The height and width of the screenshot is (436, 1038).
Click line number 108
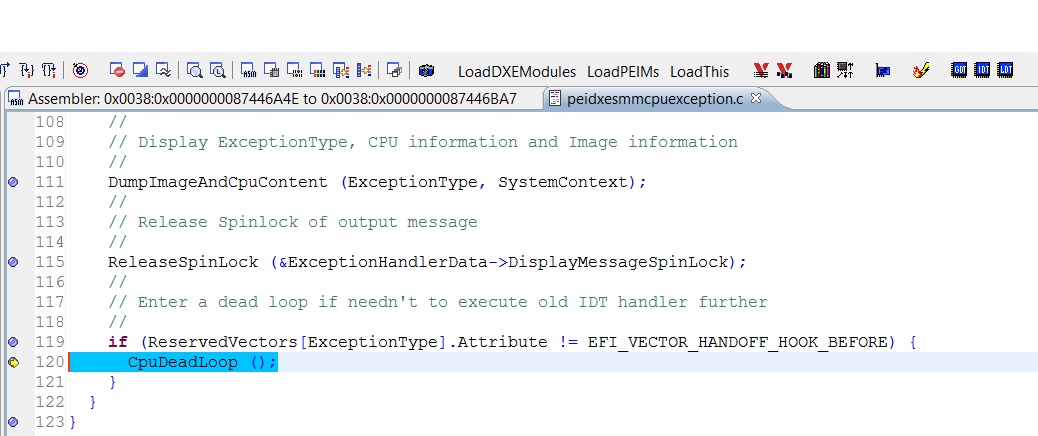click(x=50, y=122)
